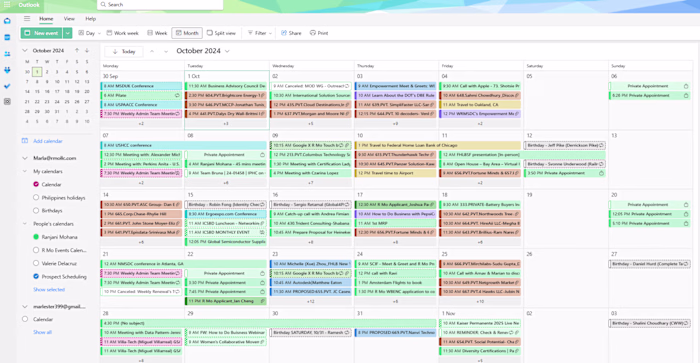Screen dimensions: 700x363
Task: Enable Birthdays calendar
Action: (x=36, y=210)
